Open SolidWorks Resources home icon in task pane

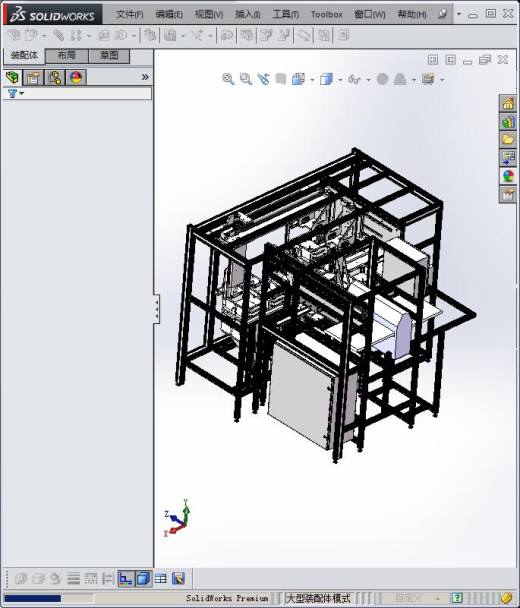click(508, 104)
